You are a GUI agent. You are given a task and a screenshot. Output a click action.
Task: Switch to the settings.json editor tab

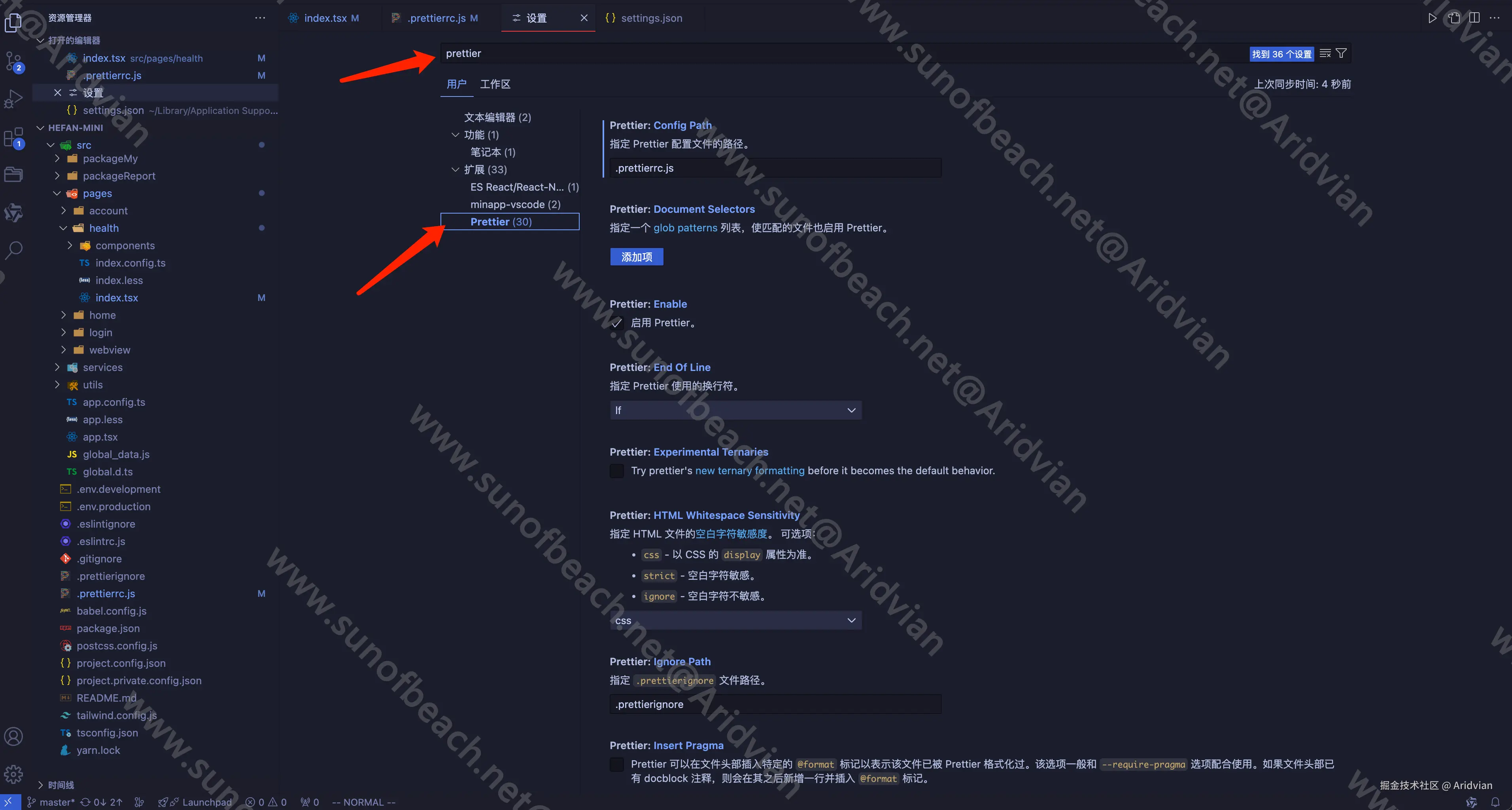[651, 18]
